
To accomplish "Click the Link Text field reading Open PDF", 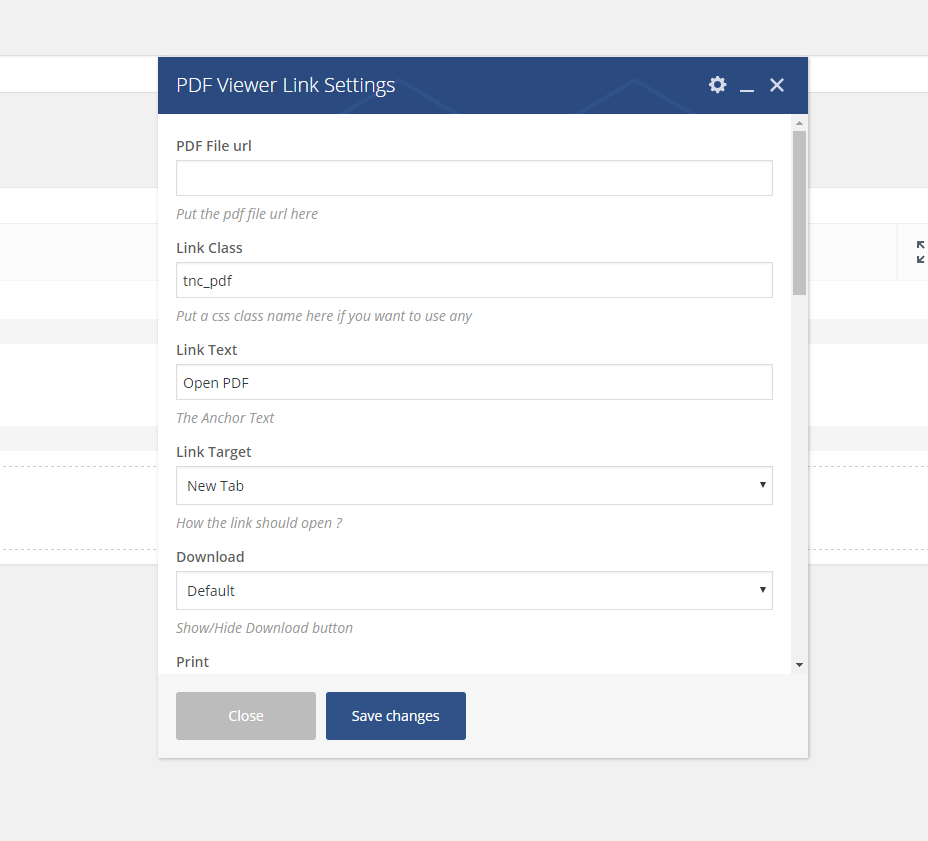I will [474, 382].
